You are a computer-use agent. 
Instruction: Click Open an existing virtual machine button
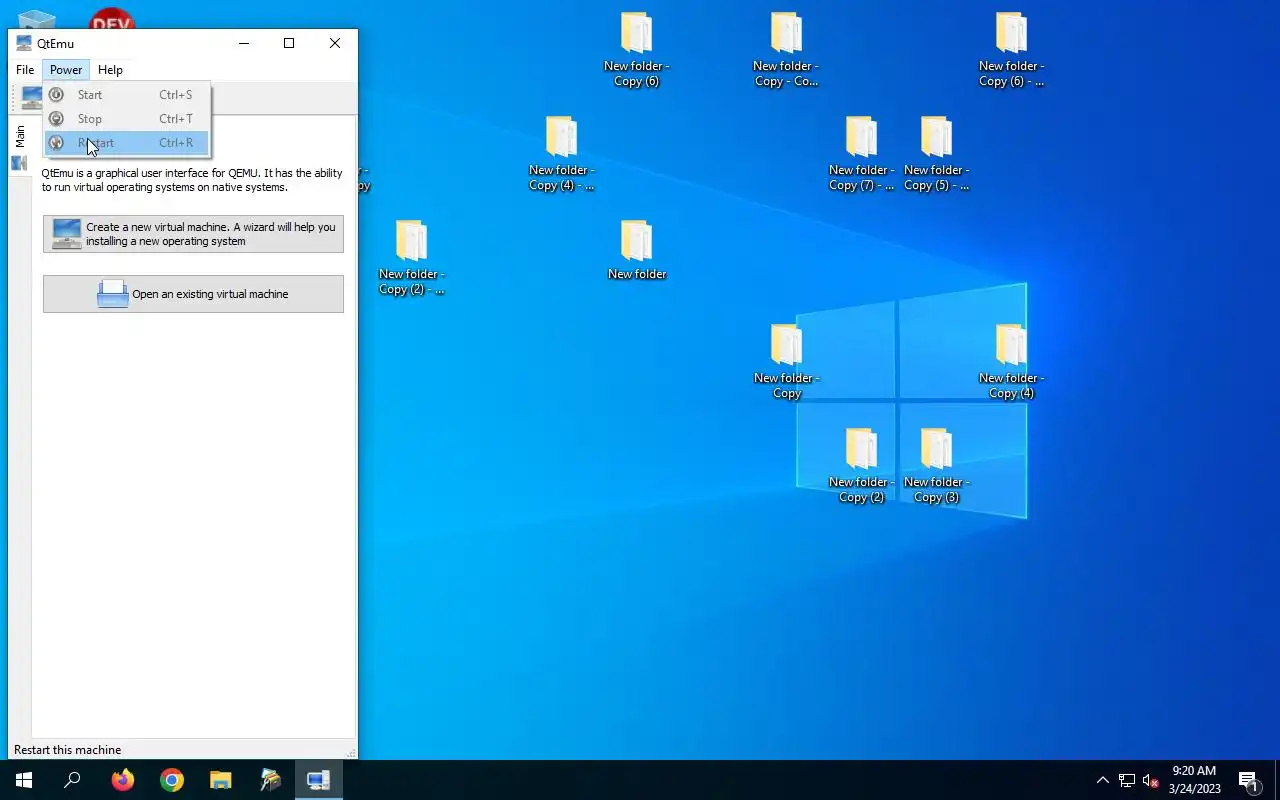193,294
